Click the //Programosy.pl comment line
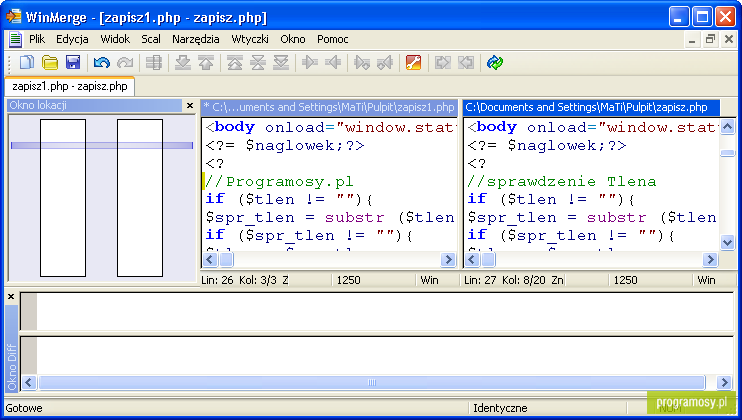 point(279,182)
